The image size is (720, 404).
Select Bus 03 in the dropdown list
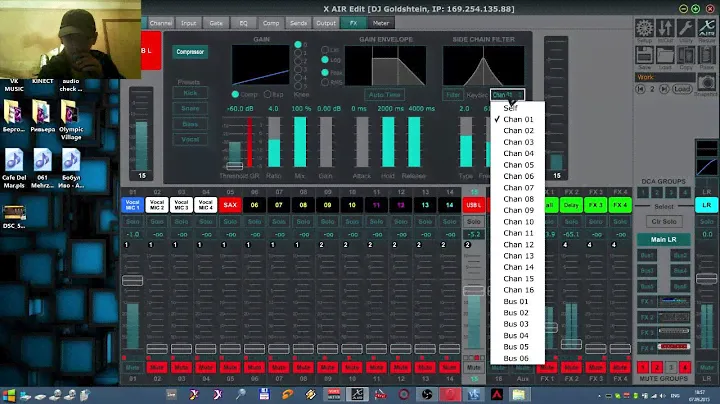pyautogui.click(x=517, y=324)
